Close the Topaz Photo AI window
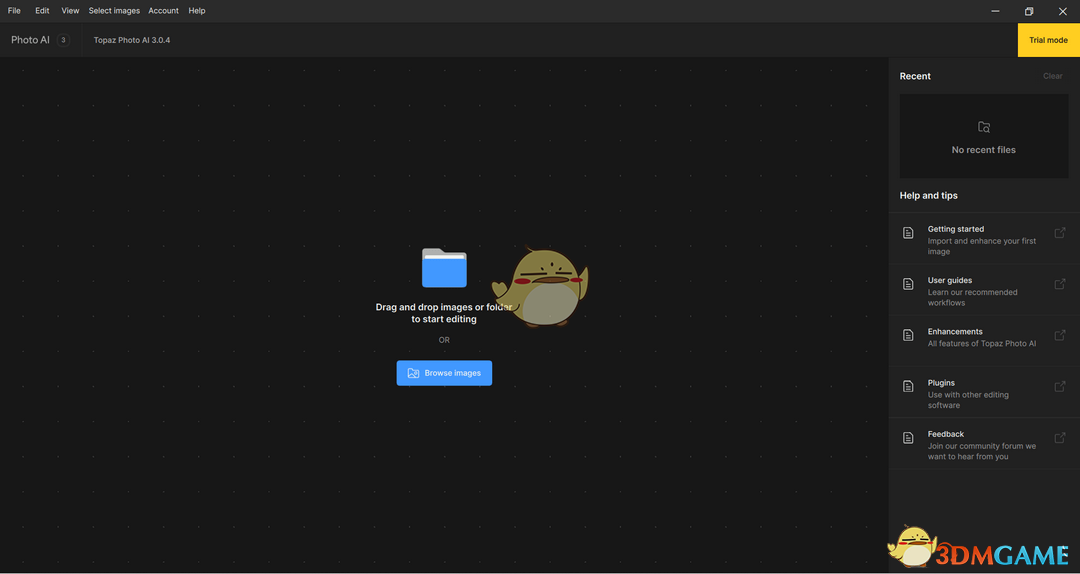Viewport: 1080px width, 574px height. point(1062,11)
